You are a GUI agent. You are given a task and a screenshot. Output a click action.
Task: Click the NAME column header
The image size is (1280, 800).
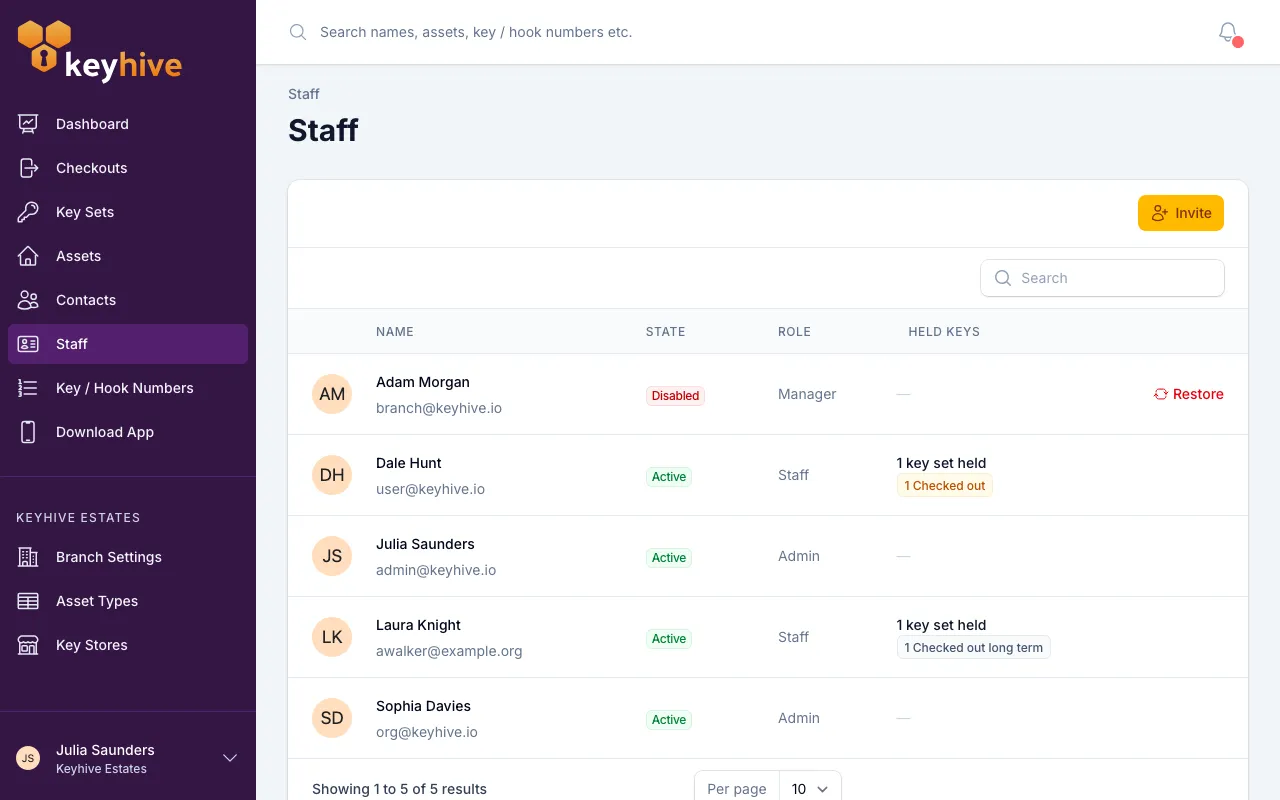[395, 331]
